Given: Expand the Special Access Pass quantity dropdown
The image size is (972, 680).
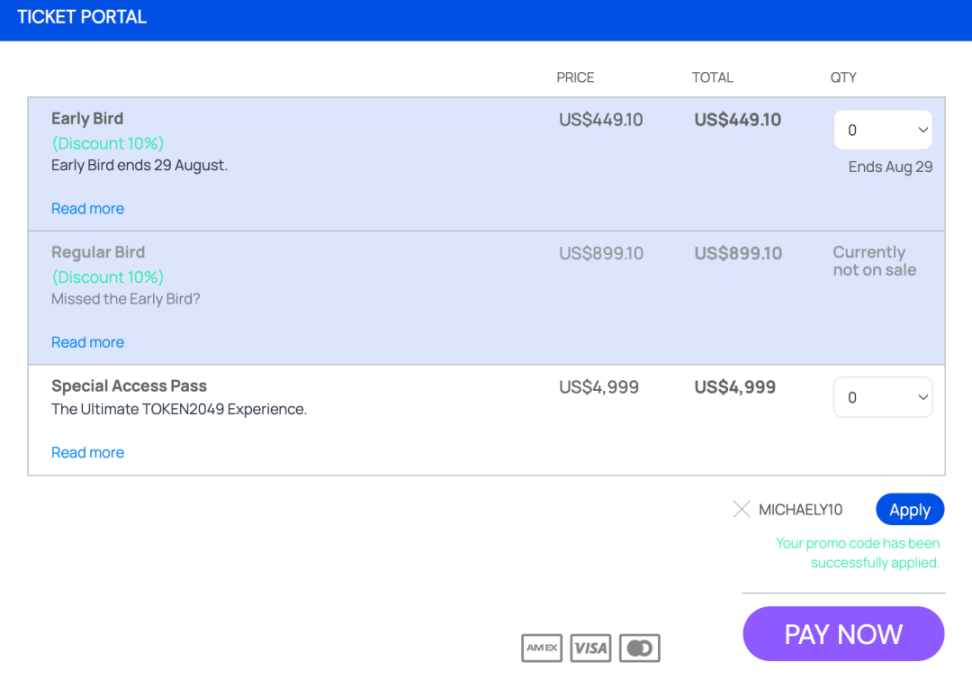Looking at the screenshot, I should coord(883,397).
